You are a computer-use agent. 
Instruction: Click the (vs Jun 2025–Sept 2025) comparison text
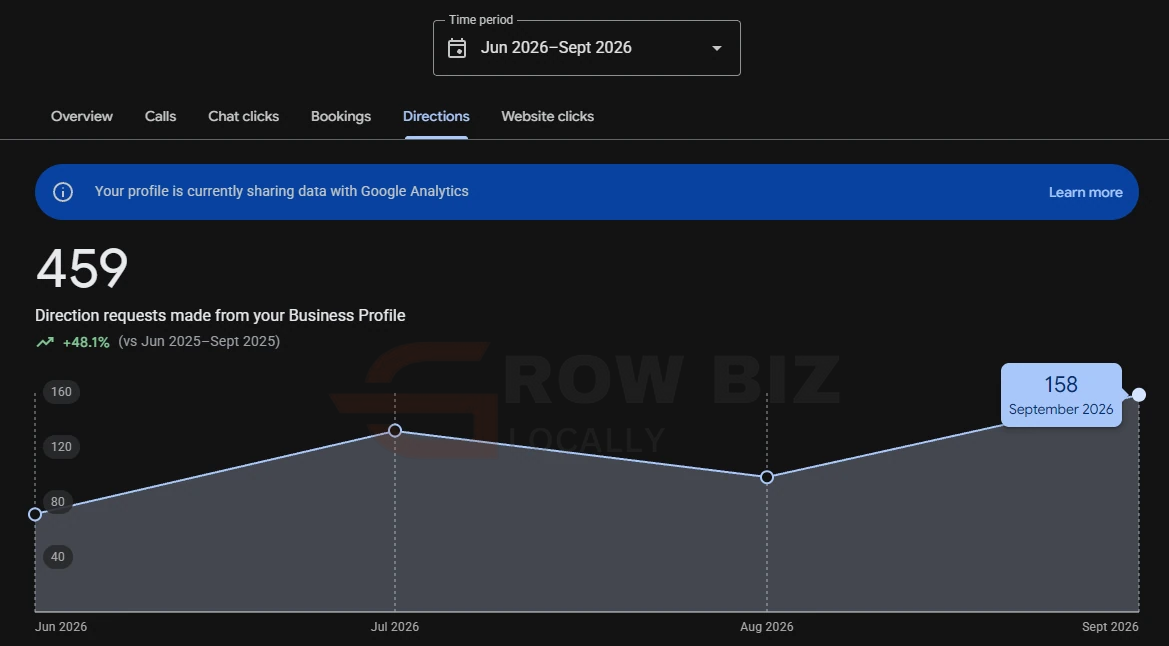pyautogui.click(x=199, y=341)
